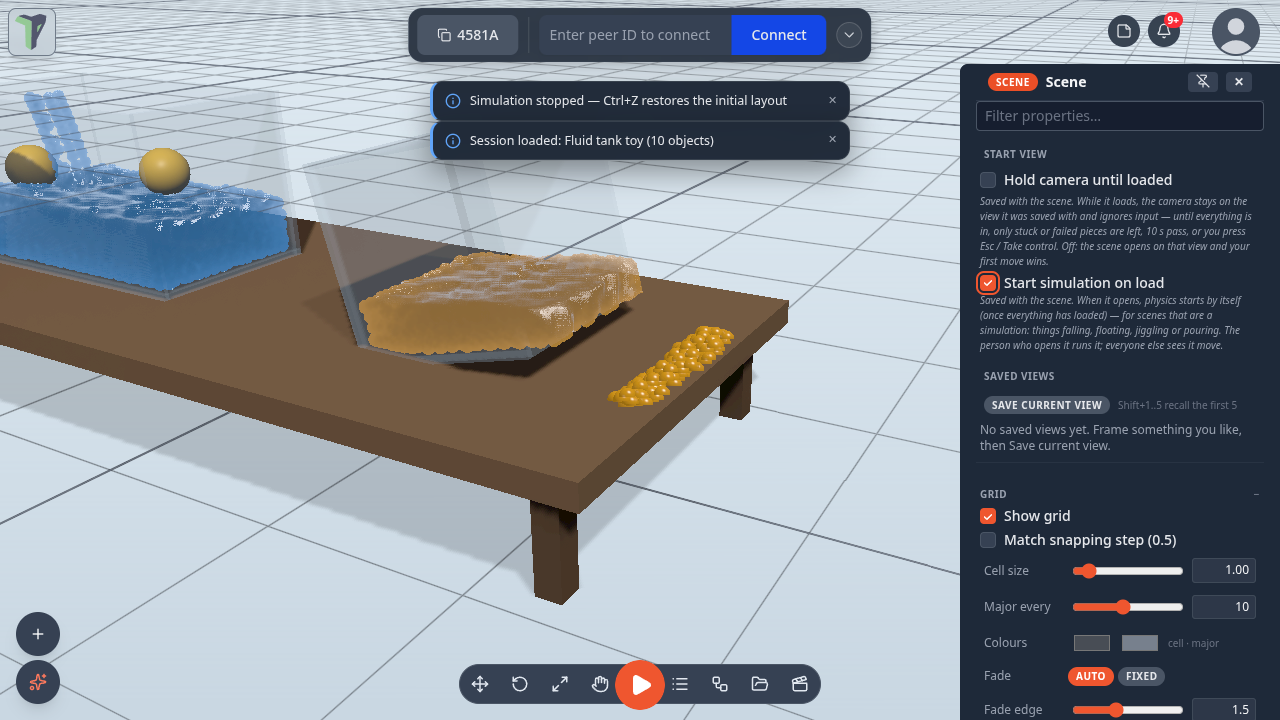
Task: Select the move tool in bottom toolbar
Action: pos(480,684)
